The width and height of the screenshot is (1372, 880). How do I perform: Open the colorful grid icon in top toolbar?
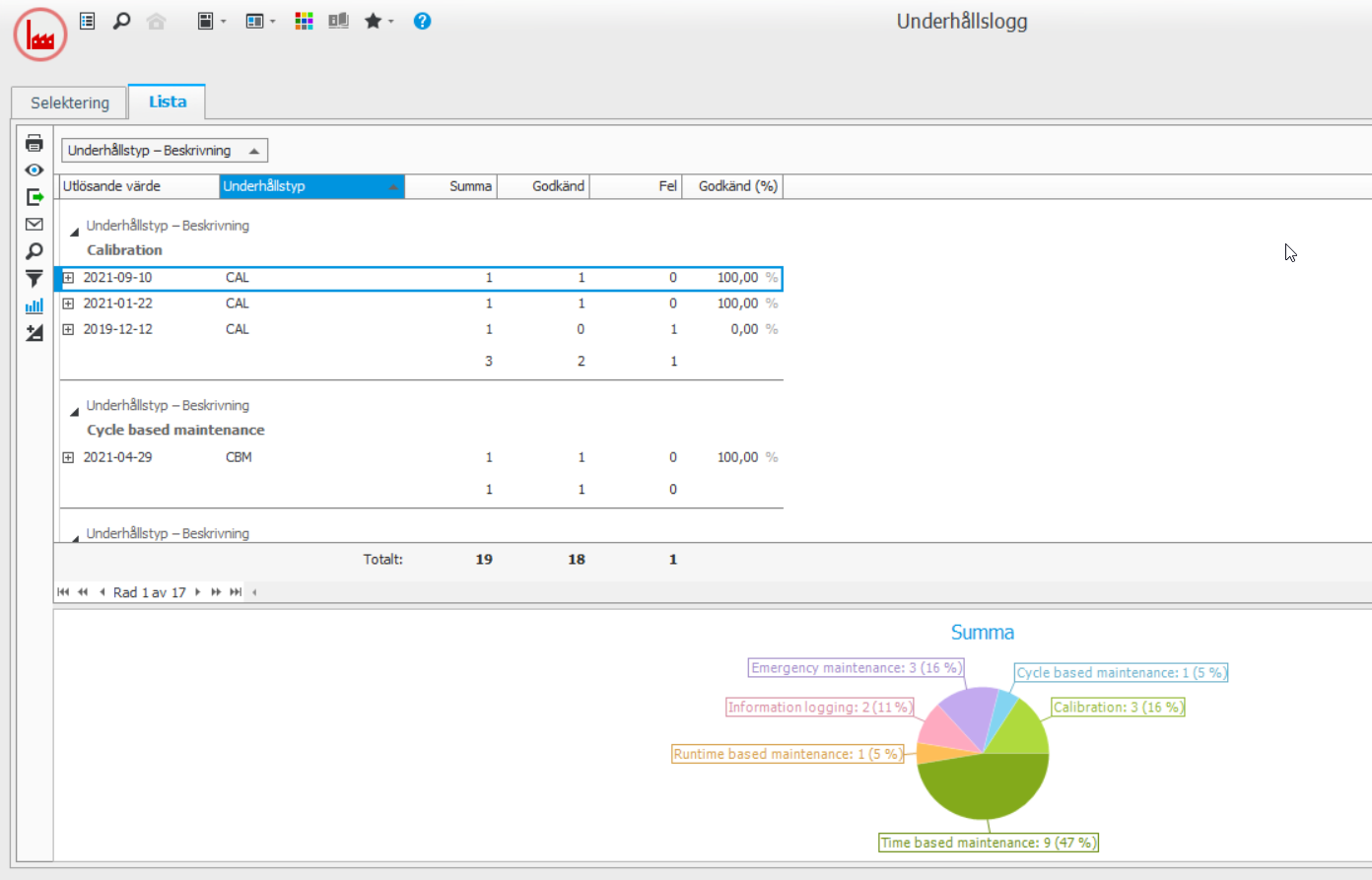[x=304, y=21]
